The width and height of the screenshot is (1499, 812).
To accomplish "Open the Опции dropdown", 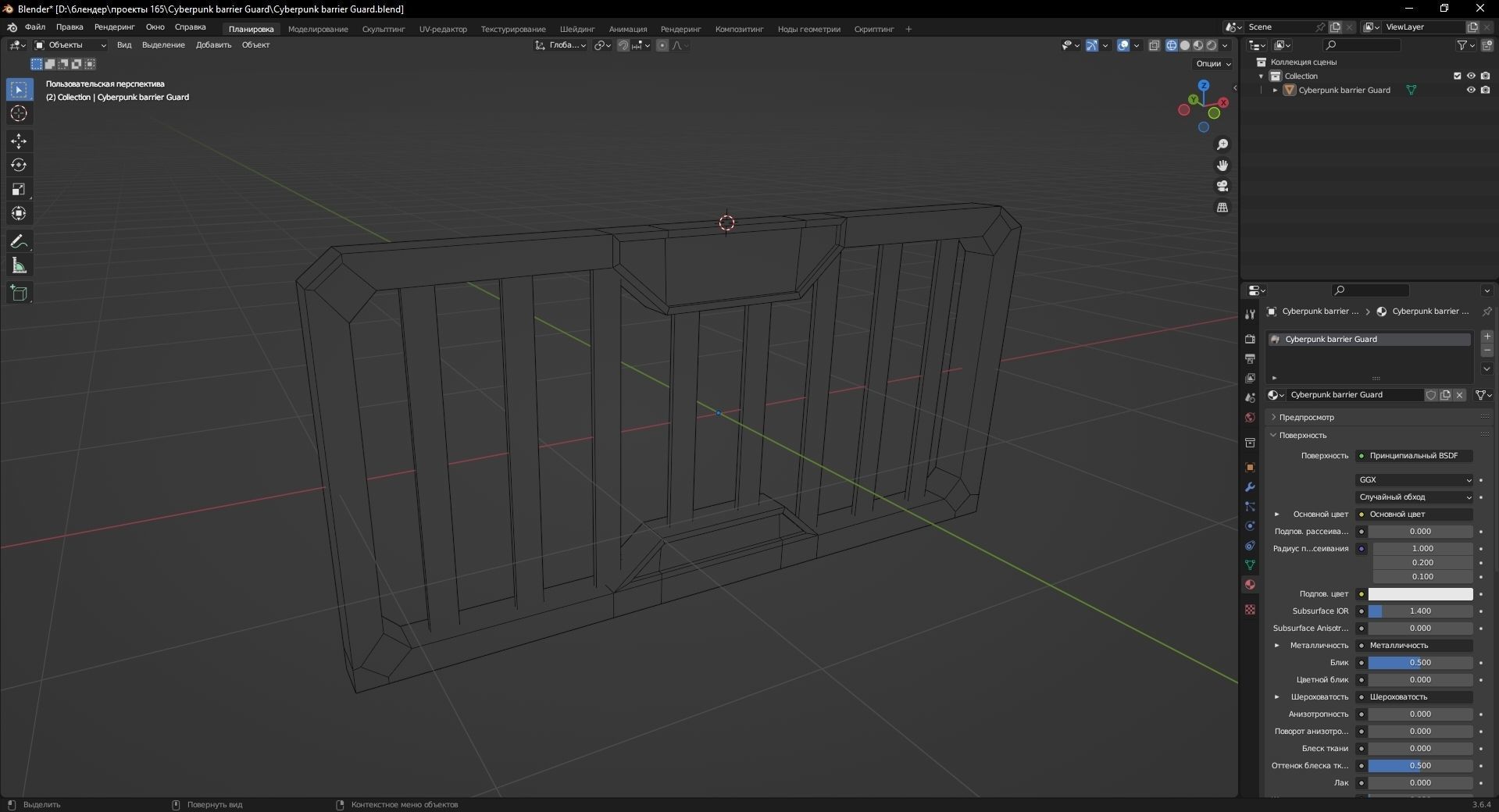I will (x=1213, y=64).
